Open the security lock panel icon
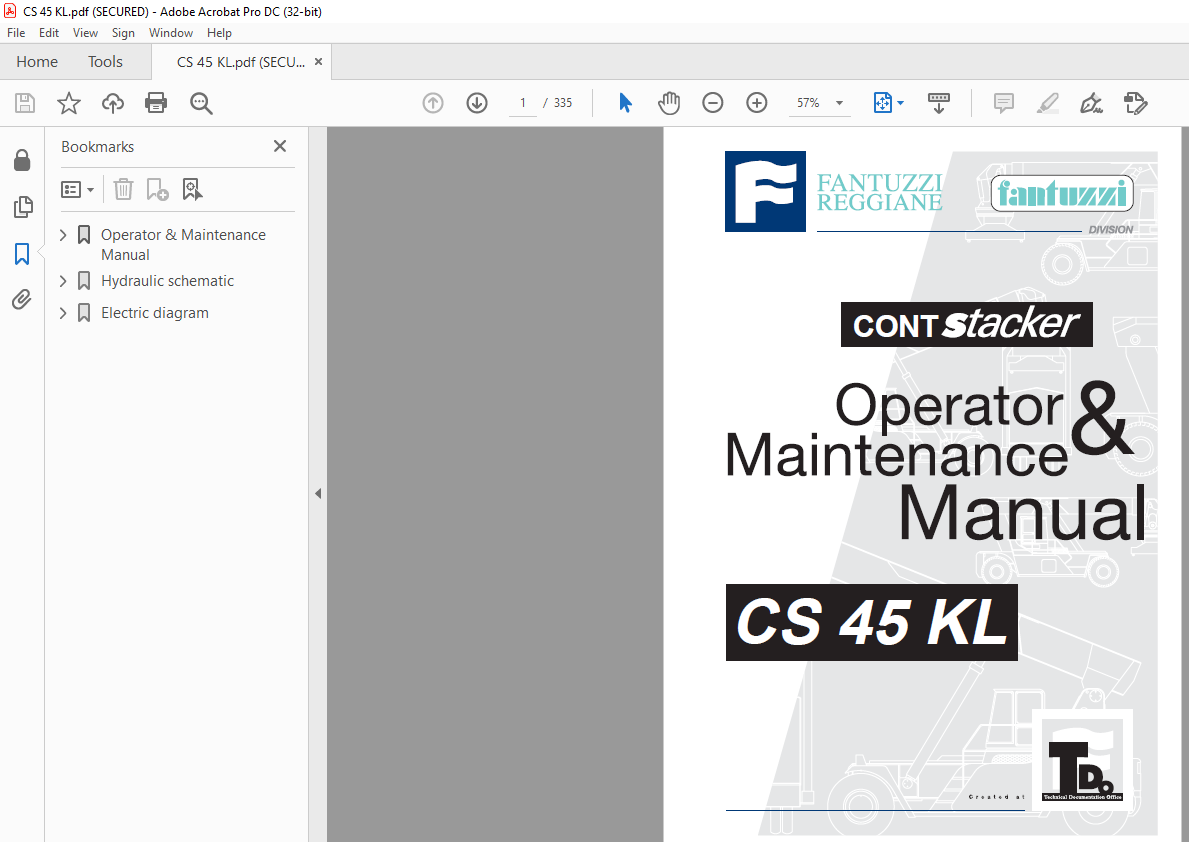Viewport: 1189px width, 842px height. point(22,160)
